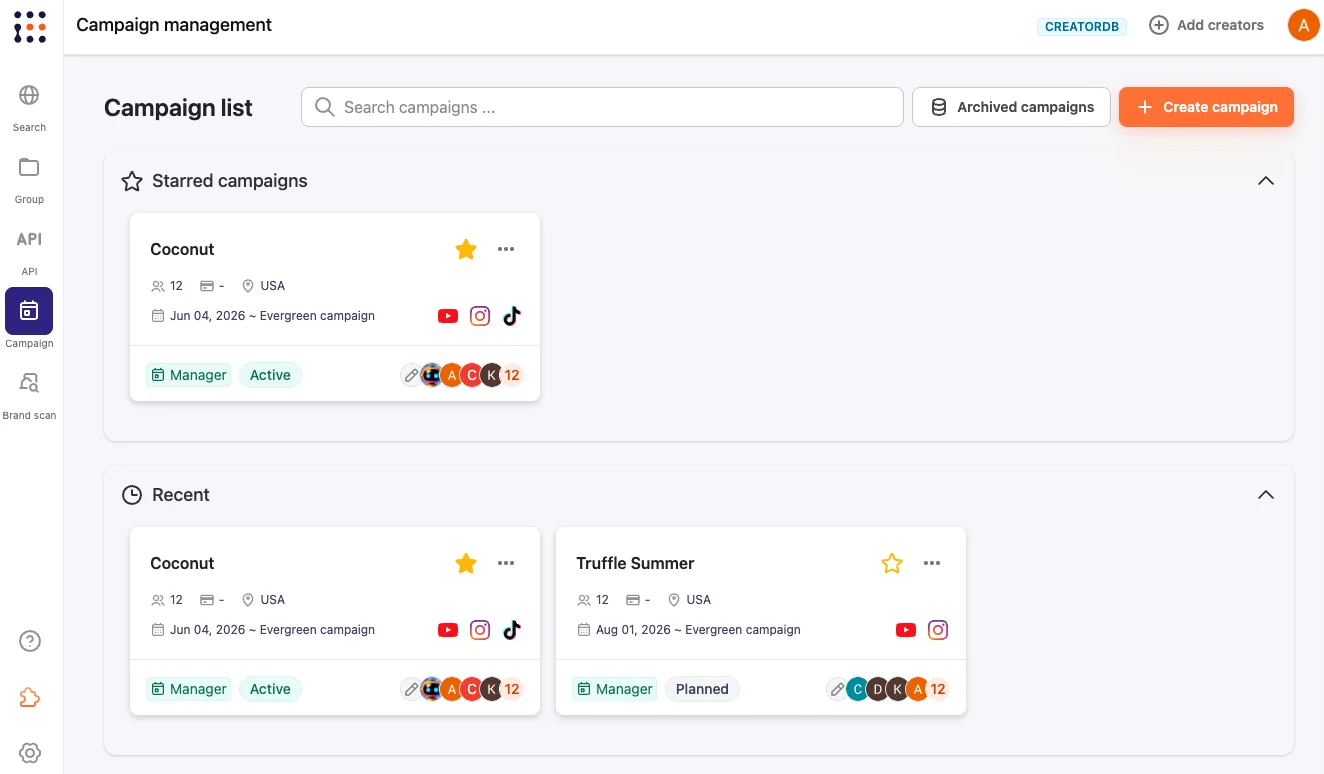Click YouTube icon on Truffle Summer card
1324x774 pixels.
[x=906, y=630]
